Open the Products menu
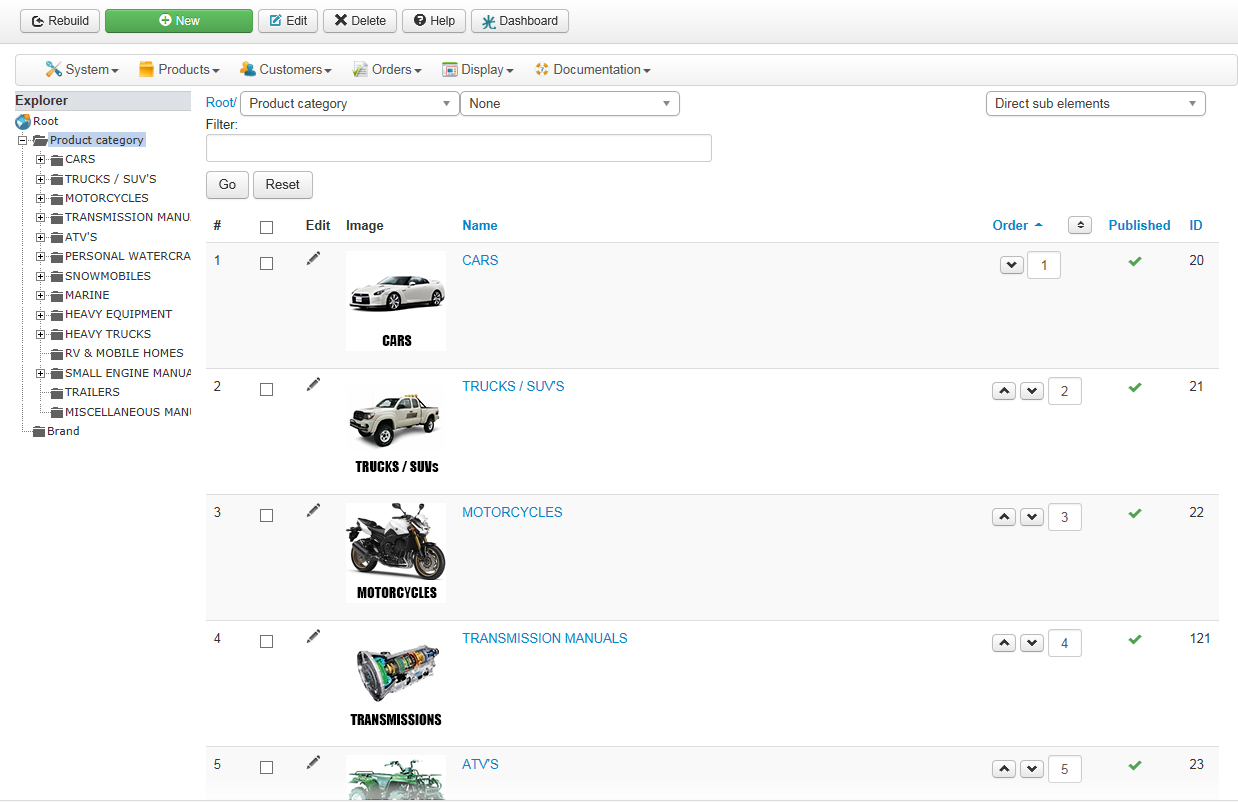This screenshot has width=1238, height=802. (x=179, y=70)
